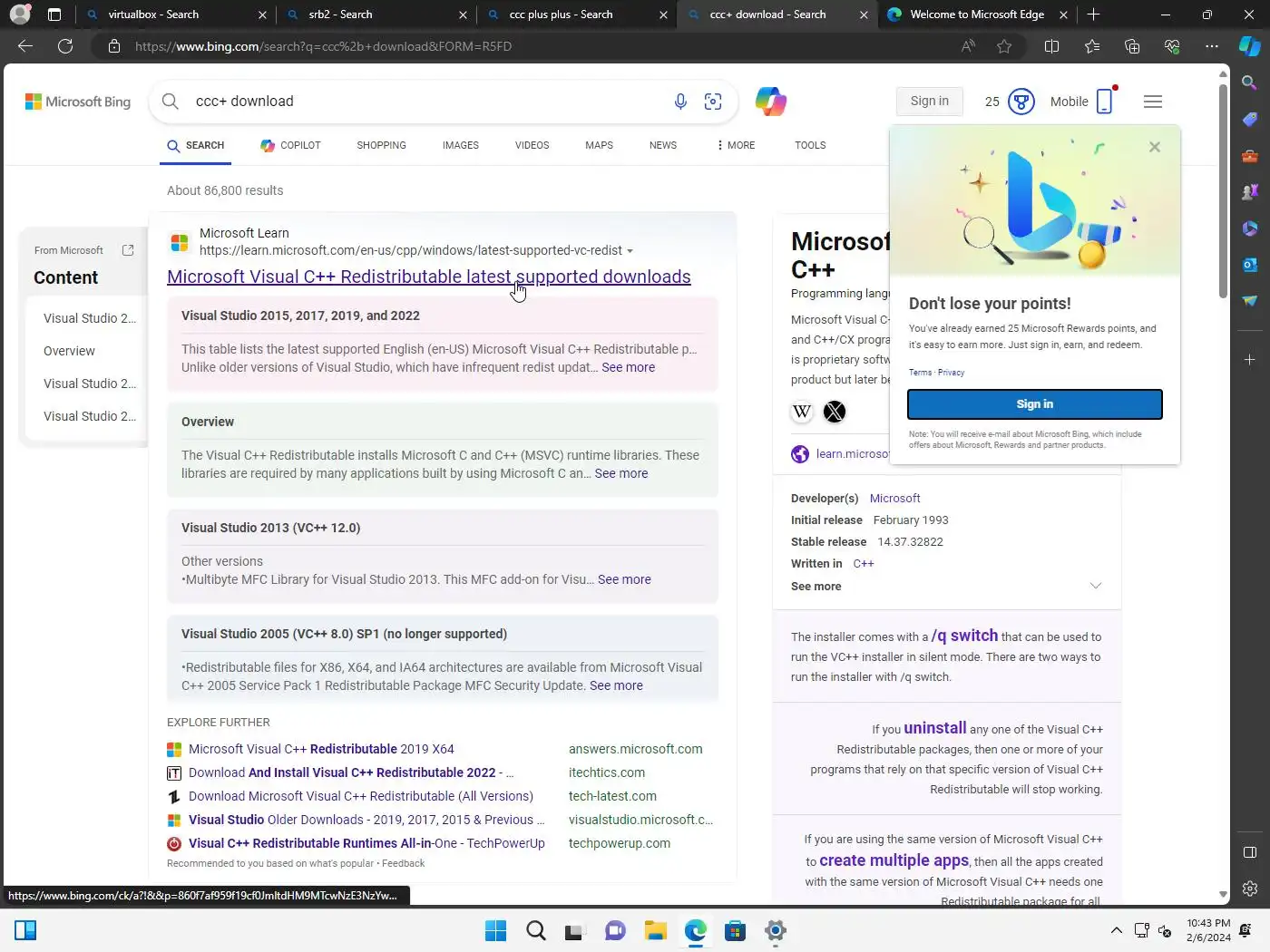This screenshot has width=1270, height=952.
Task: Expand the URL dropdown arrow under Microsoft Learn
Action: [x=630, y=251]
